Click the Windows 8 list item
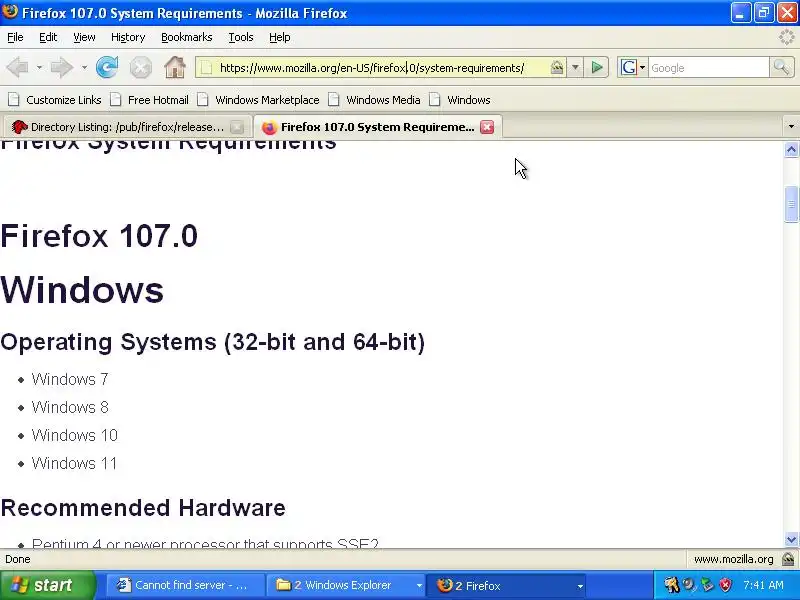 click(x=70, y=407)
